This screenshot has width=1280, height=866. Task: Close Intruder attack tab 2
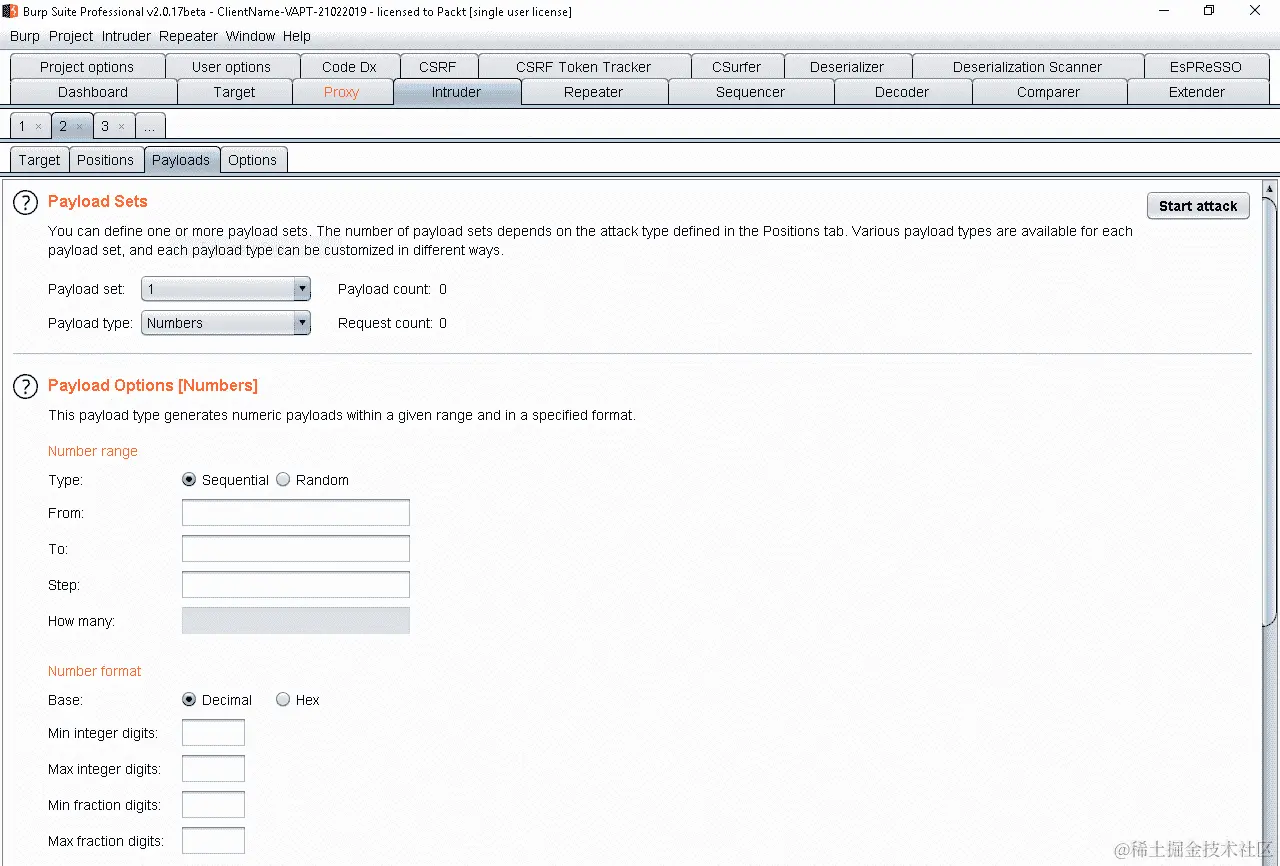79,127
